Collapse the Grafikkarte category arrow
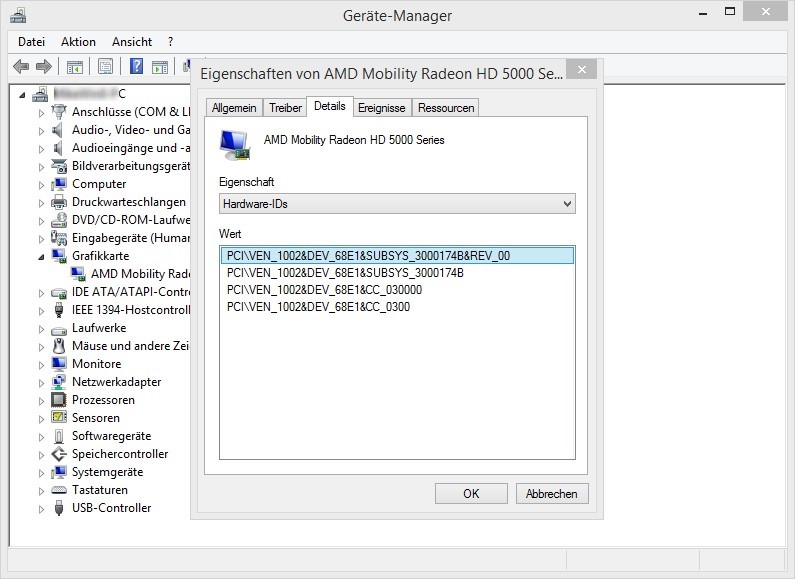795x579 pixels. [41, 257]
